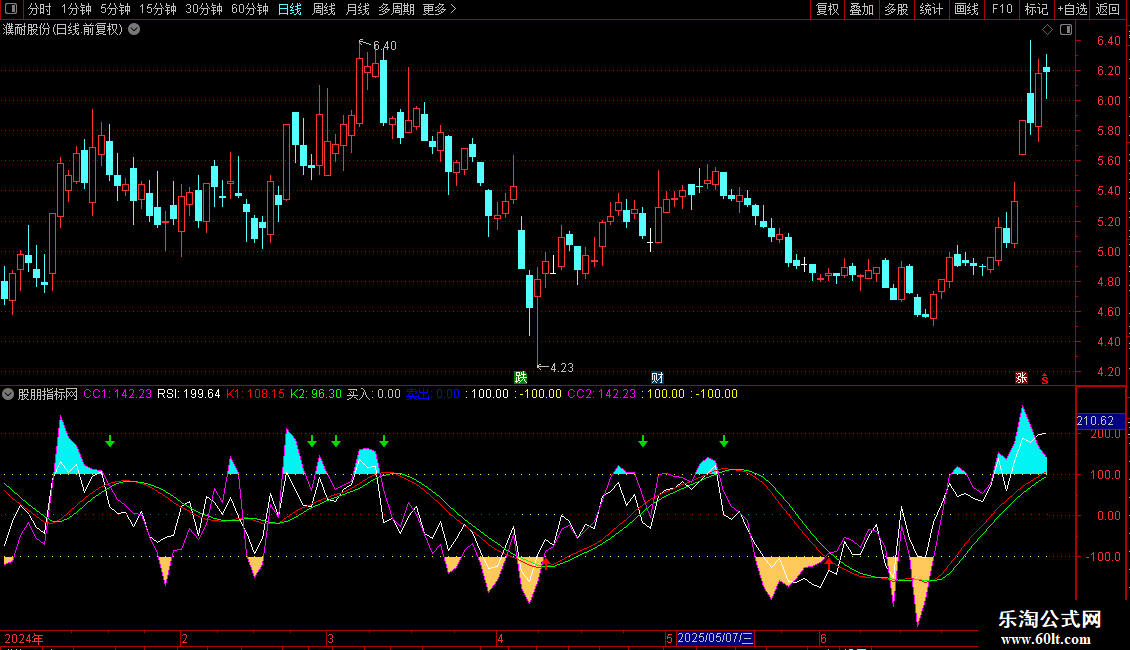The image size is (1130, 650).
Task: Click the 5.00 price axis label
Action: (1108, 252)
